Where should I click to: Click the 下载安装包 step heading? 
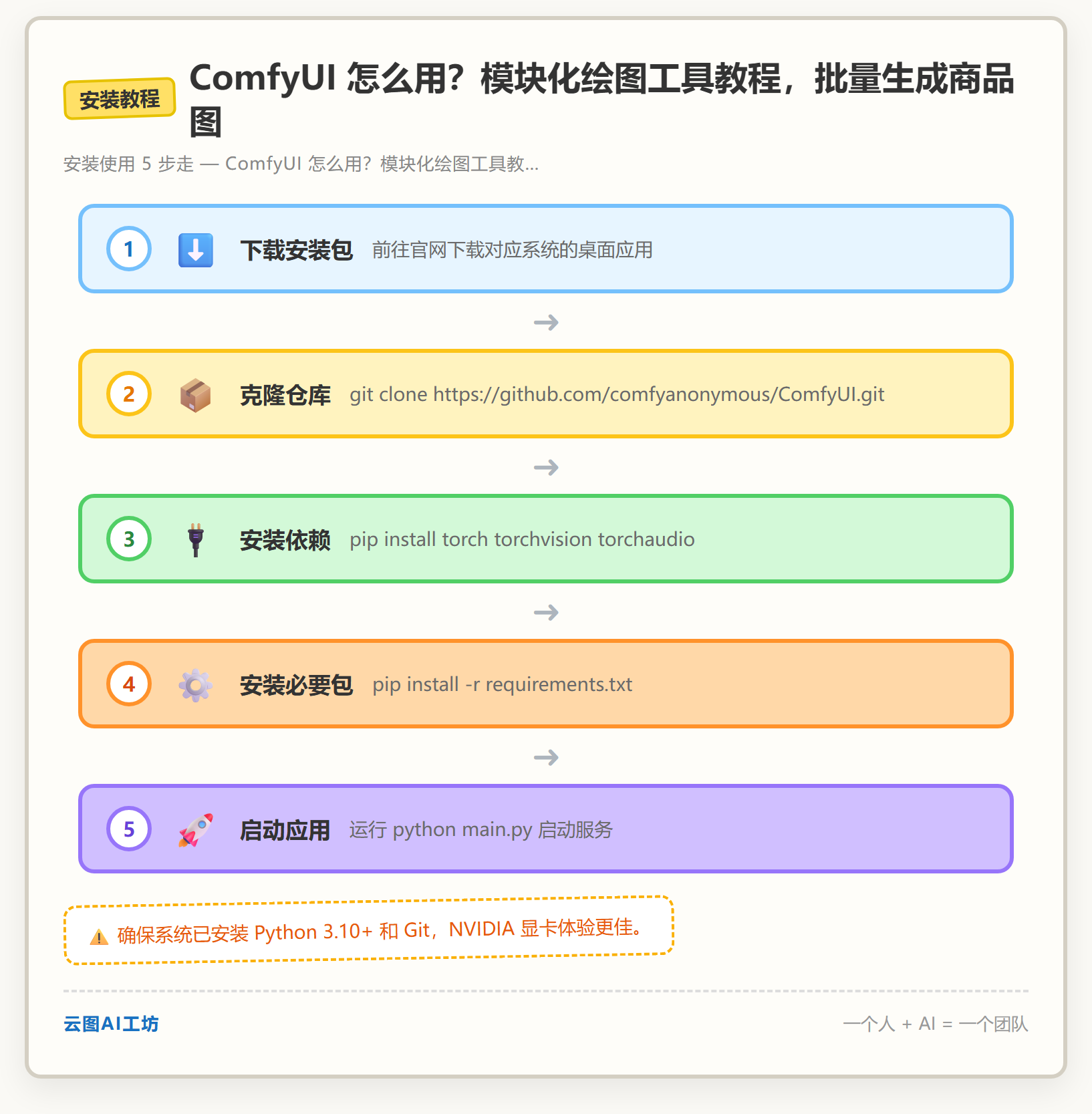click(x=297, y=250)
